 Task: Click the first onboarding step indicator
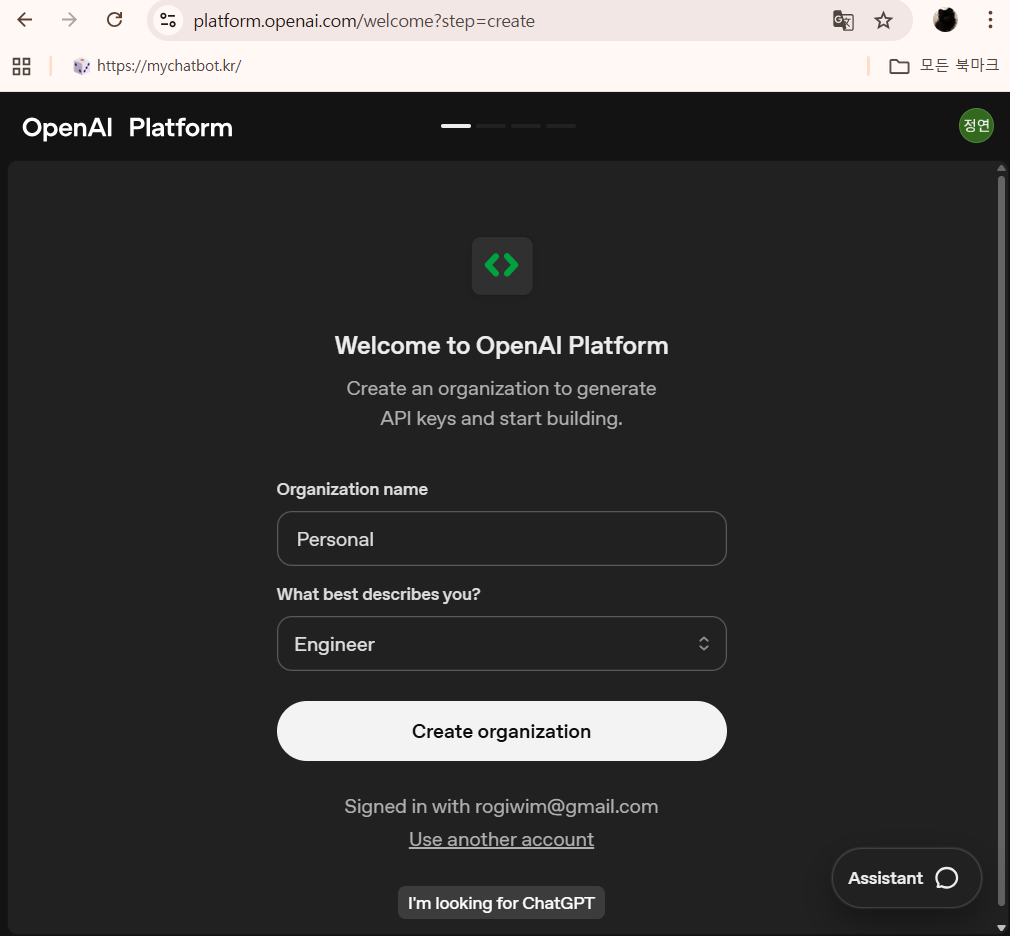pyautogui.click(x=456, y=126)
